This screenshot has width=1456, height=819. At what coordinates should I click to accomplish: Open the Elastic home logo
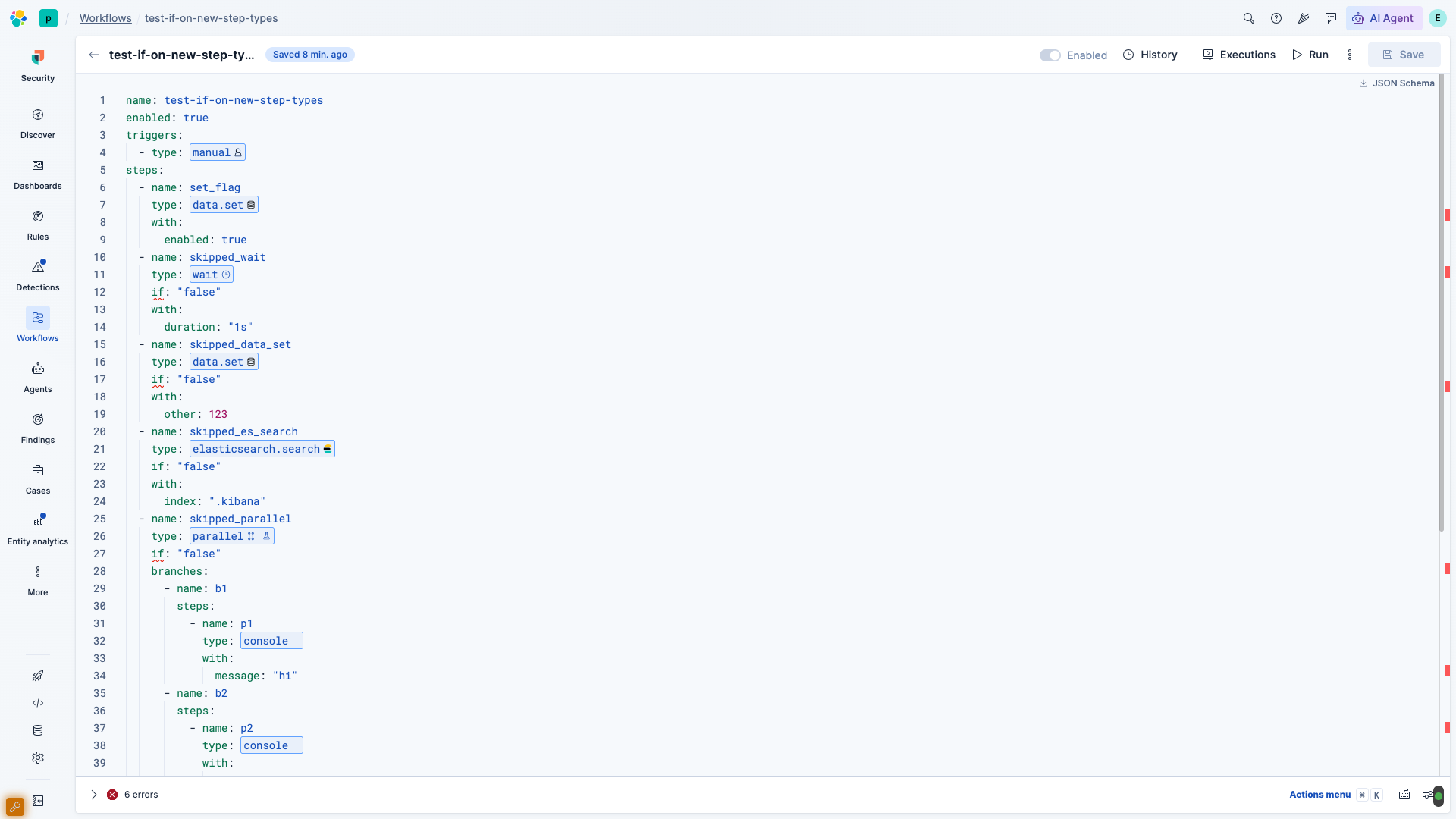click(18, 18)
